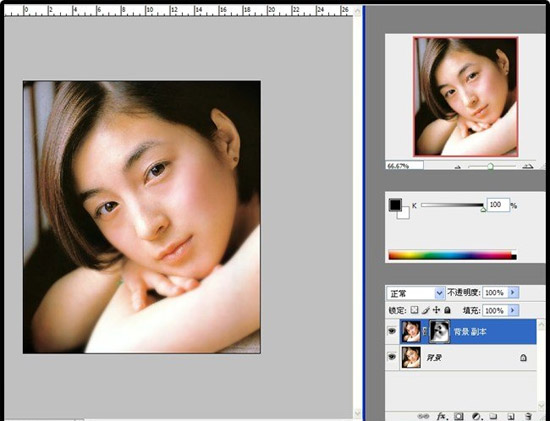Click the navigator zoom in mountains icon
Screen dimensions: 550x421
click(528, 166)
